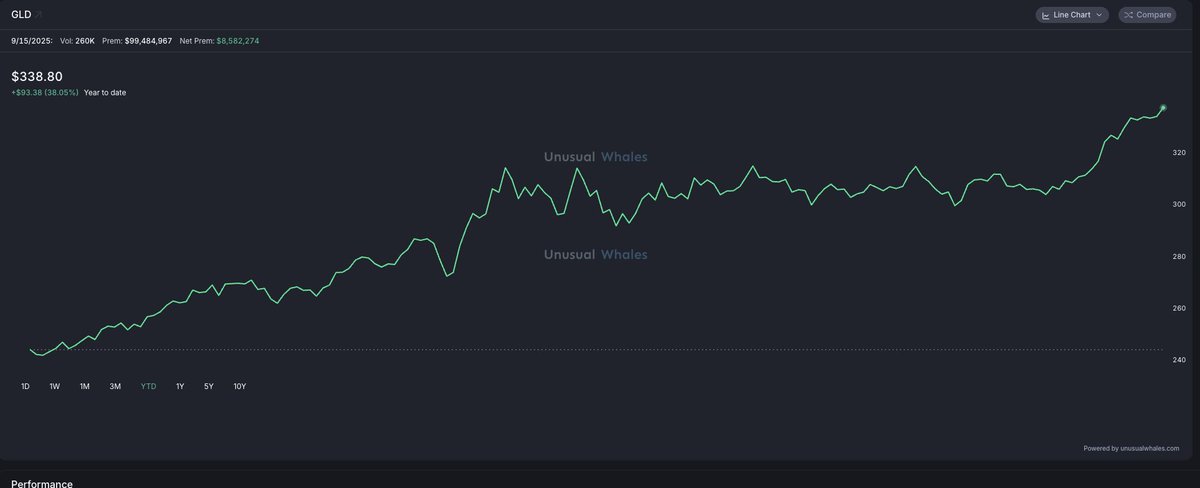Image resolution: width=1200 pixels, height=488 pixels.
Task: Switch chart to 1M range
Action: 85,386
